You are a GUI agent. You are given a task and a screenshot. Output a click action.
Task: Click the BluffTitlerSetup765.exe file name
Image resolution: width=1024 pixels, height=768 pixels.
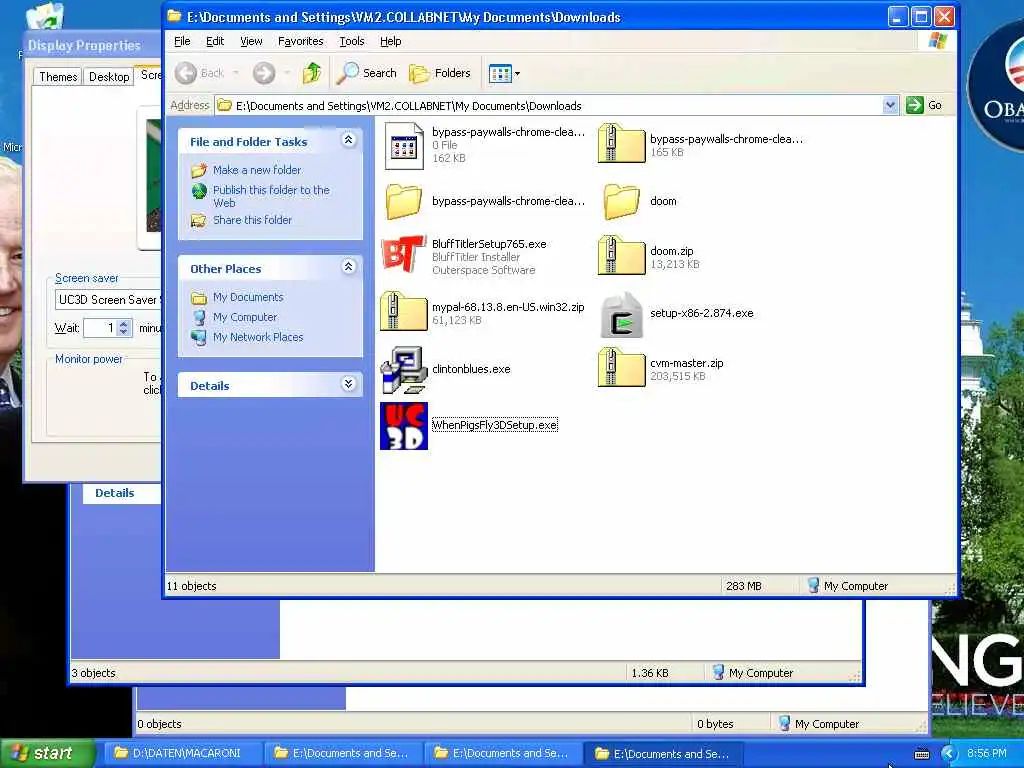(489, 244)
